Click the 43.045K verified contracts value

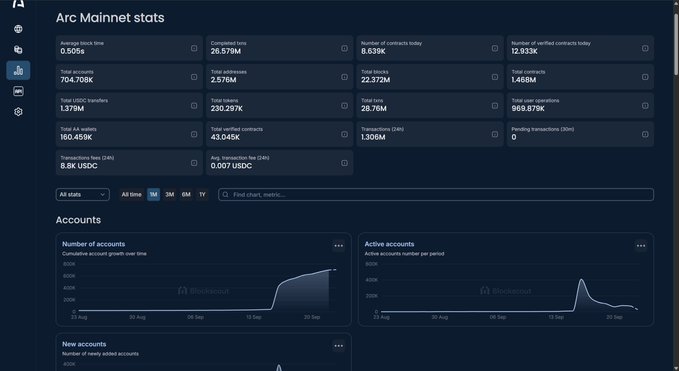(x=225, y=137)
